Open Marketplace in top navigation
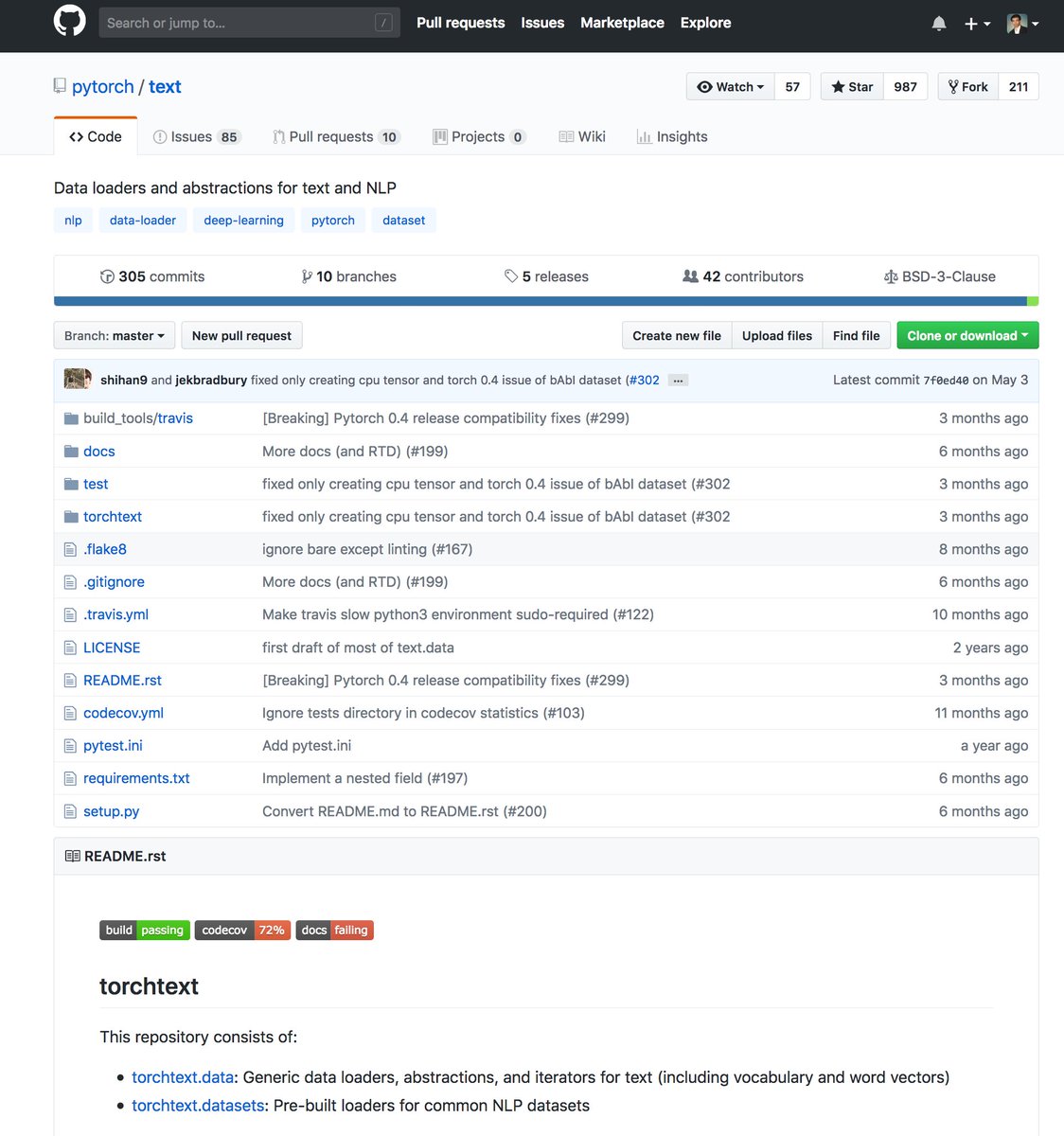 click(x=622, y=23)
